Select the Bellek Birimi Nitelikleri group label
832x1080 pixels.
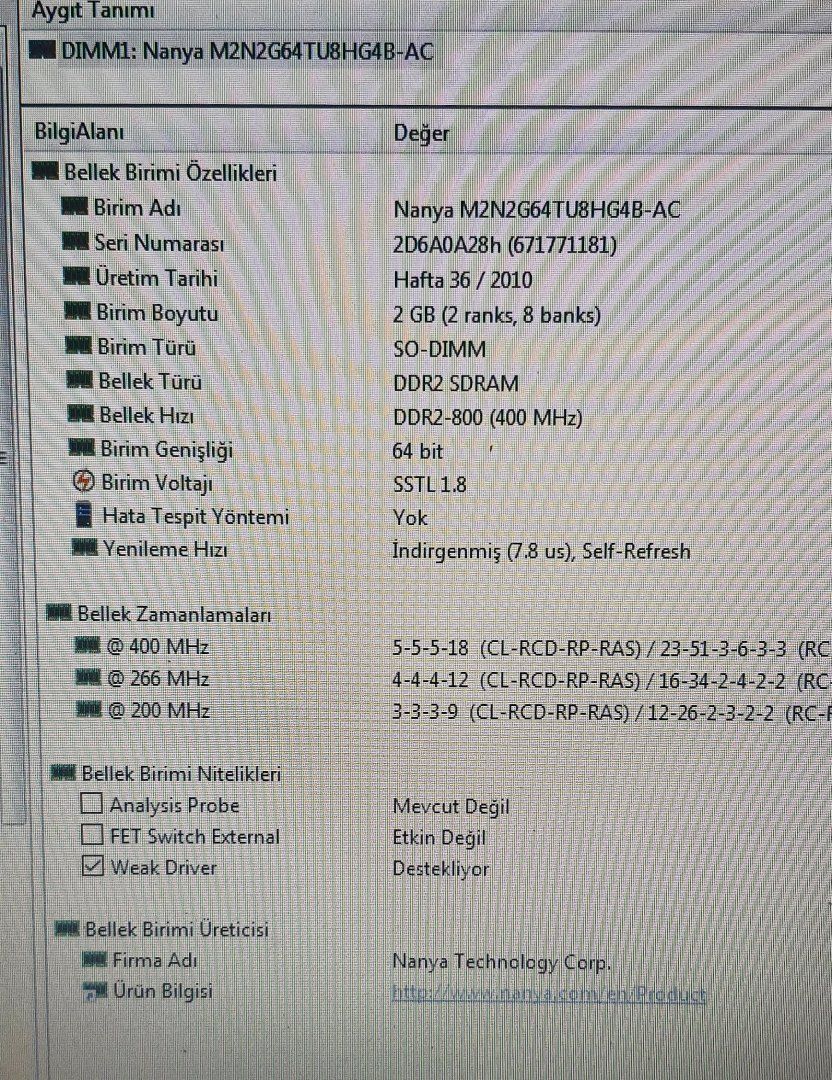(181, 774)
